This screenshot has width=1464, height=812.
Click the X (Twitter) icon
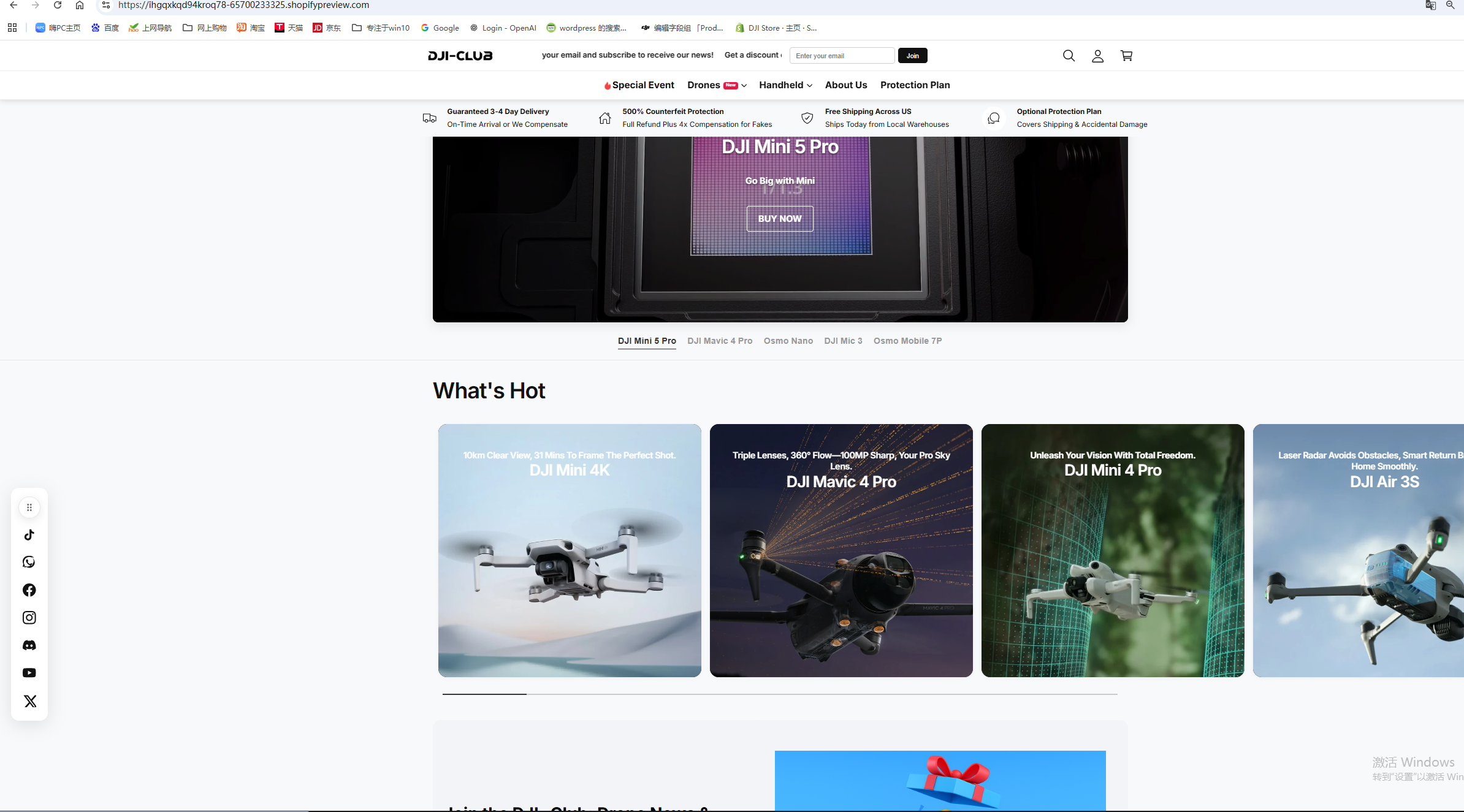pyautogui.click(x=30, y=701)
